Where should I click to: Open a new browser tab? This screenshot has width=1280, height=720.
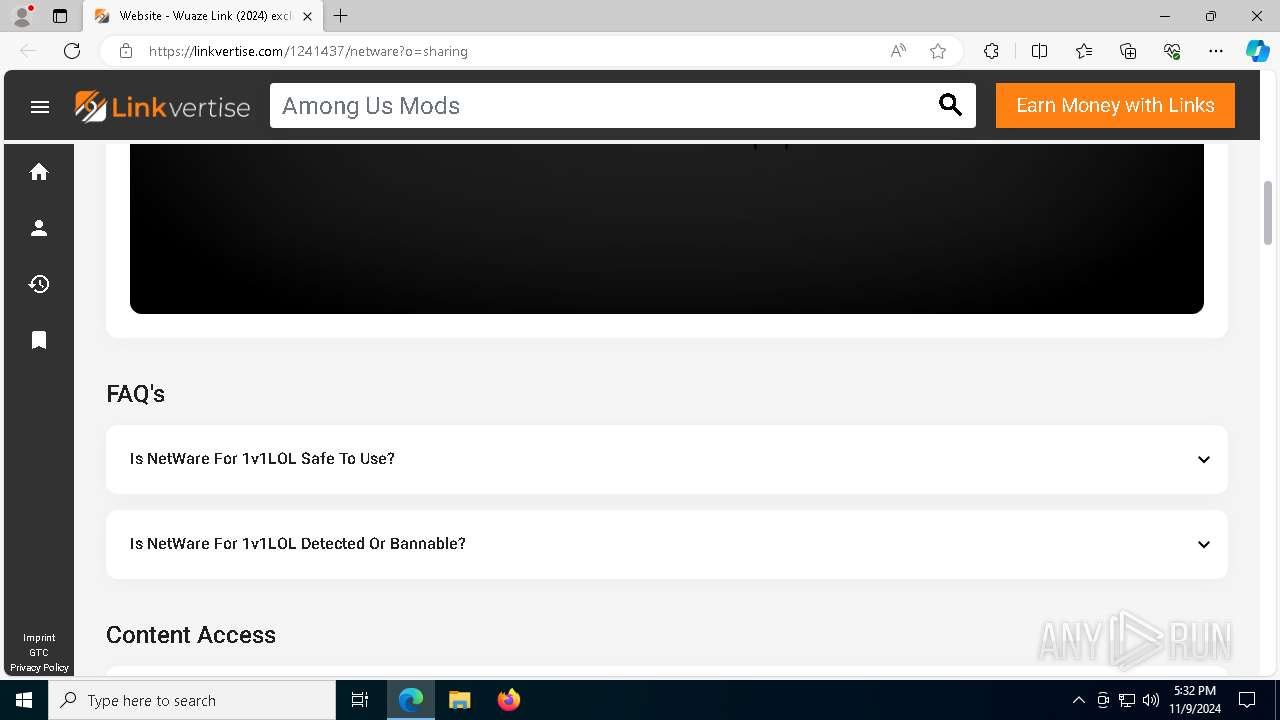tap(341, 16)
